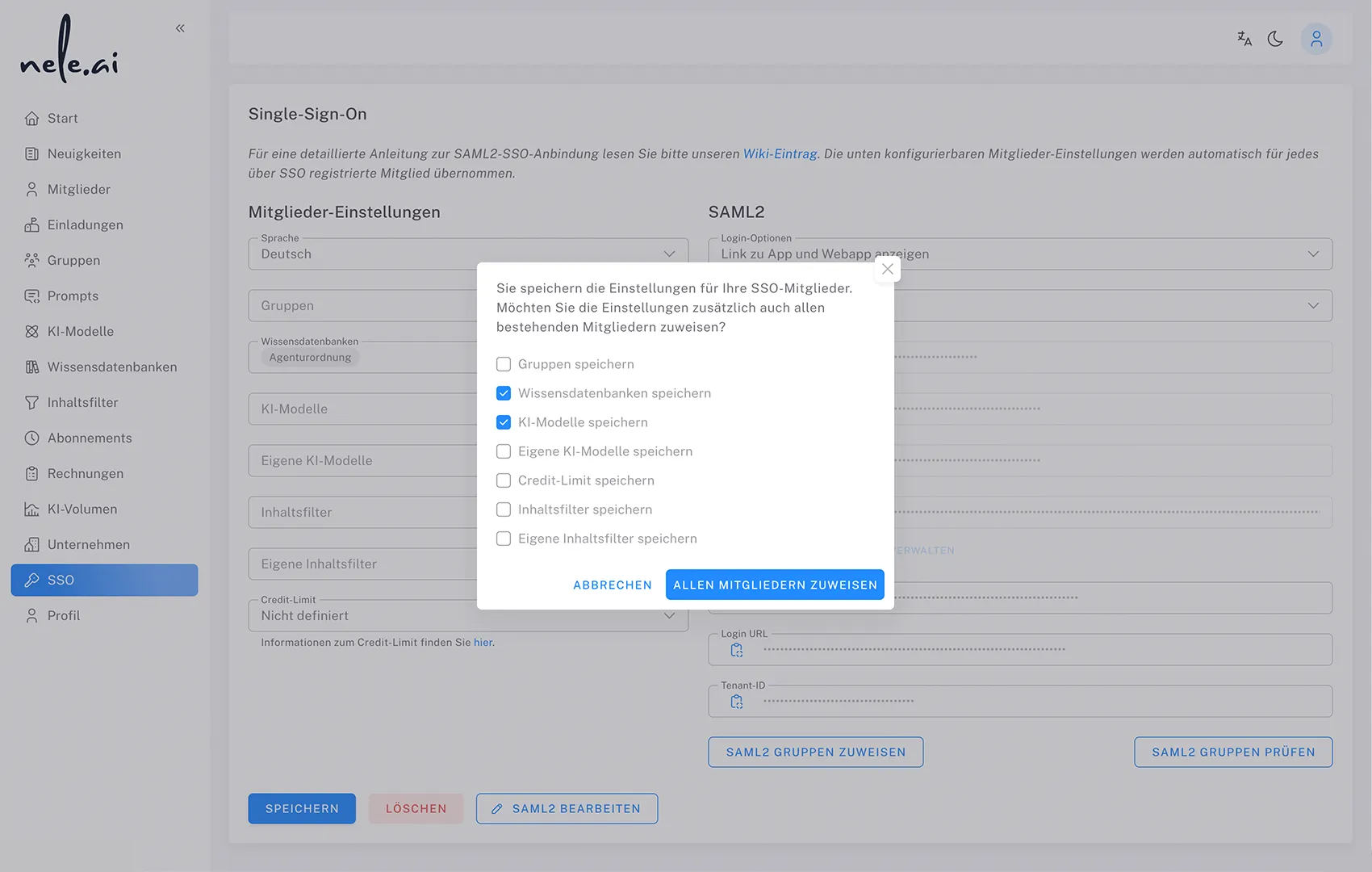
Task: Uncheck Wissensdatenbanken speichern
Action: pos(504,393)
